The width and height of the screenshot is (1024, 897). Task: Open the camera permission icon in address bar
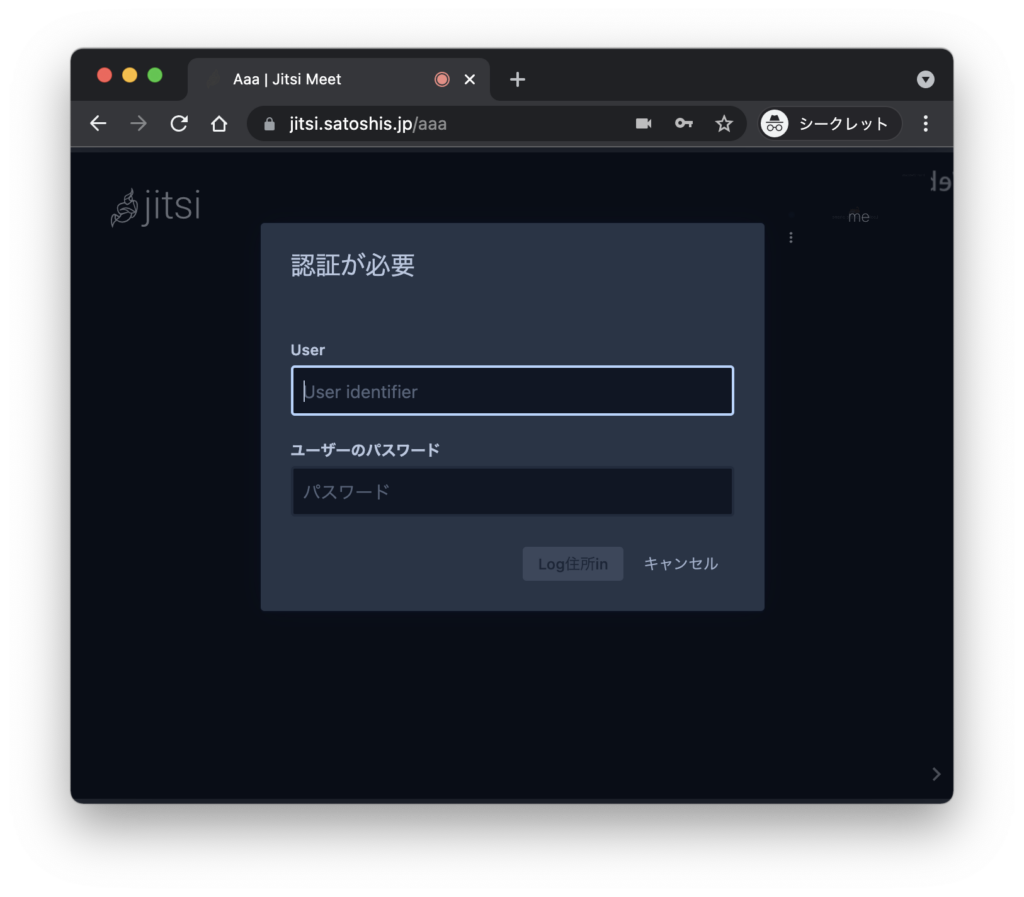pyautogui.click(x=643, y=123)
